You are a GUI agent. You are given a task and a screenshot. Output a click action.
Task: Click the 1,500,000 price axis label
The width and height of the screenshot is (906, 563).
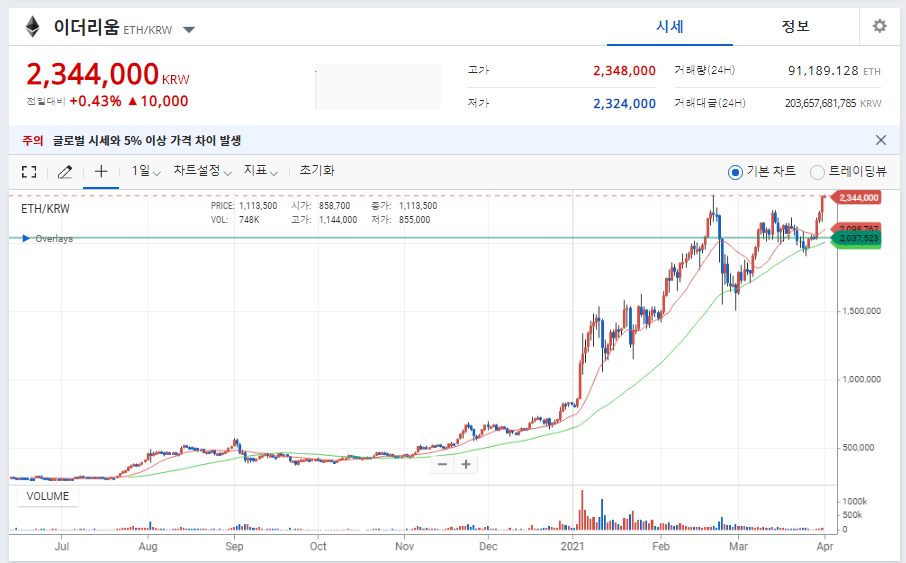tap(862, 311)
